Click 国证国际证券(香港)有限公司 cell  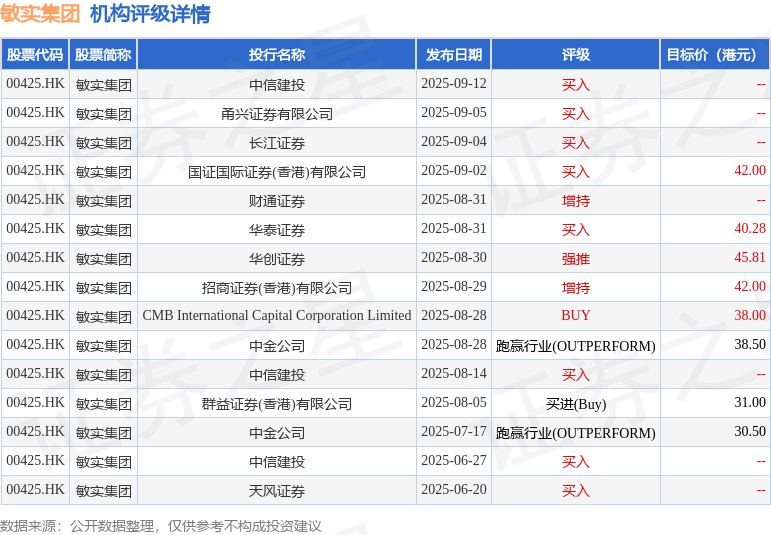point(277,172)
